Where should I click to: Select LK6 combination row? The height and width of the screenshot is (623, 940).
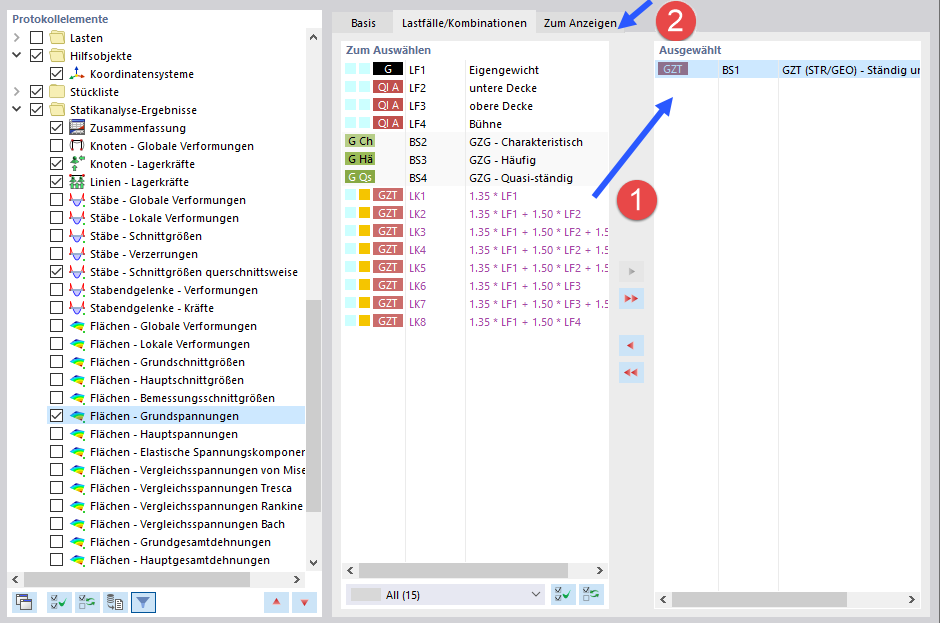click(x=475, y=286)
